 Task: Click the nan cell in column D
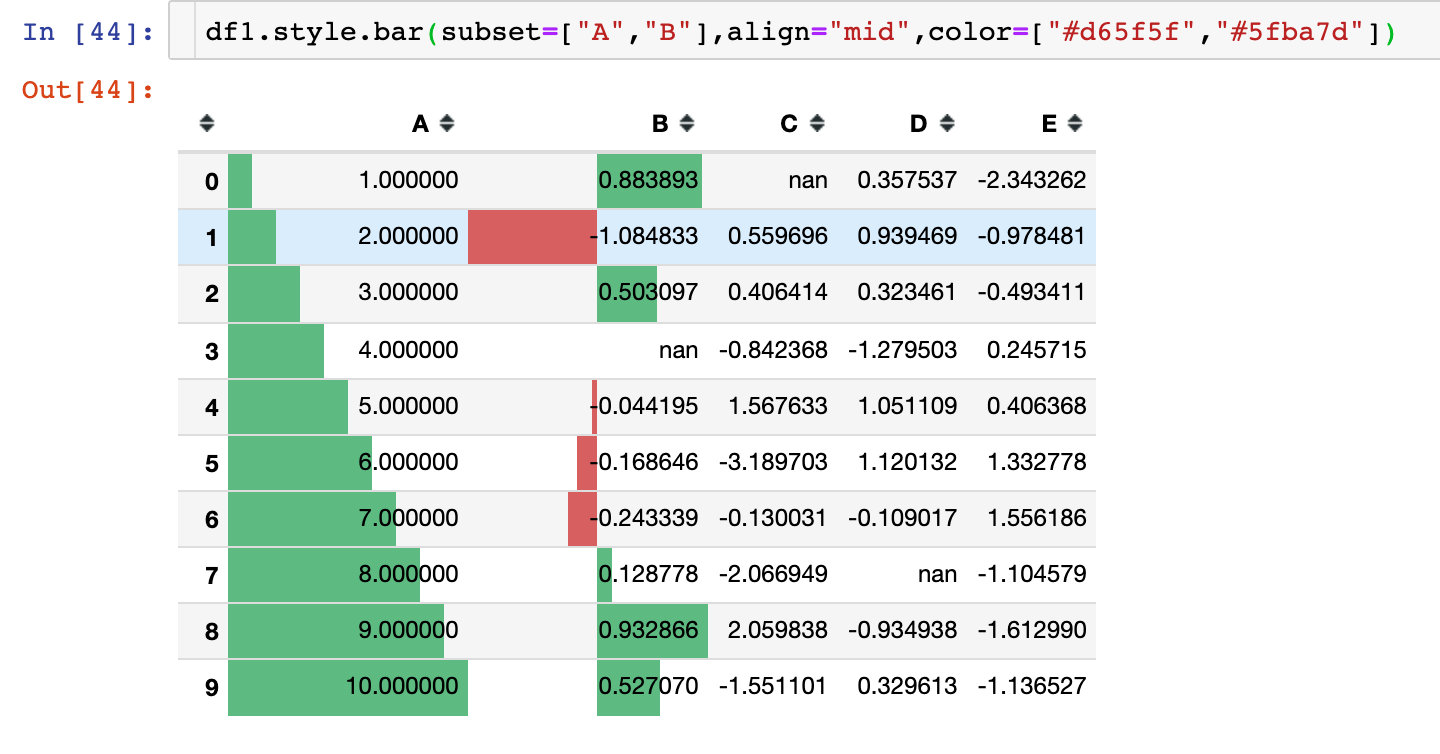pos(937,574)
